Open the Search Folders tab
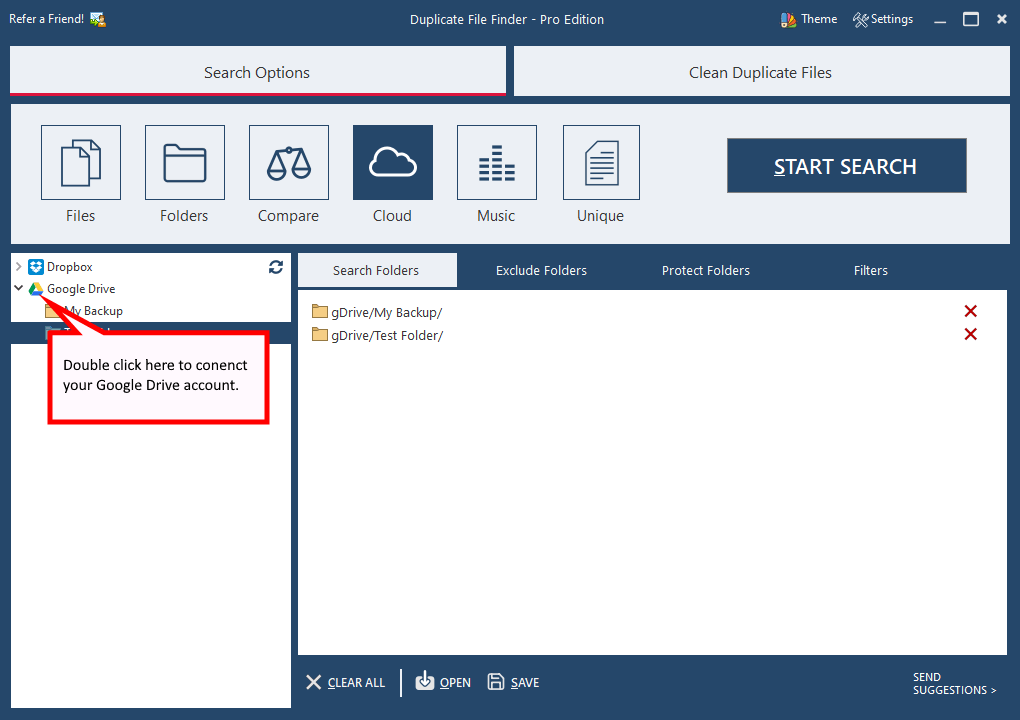 click(x=377, y=271)
